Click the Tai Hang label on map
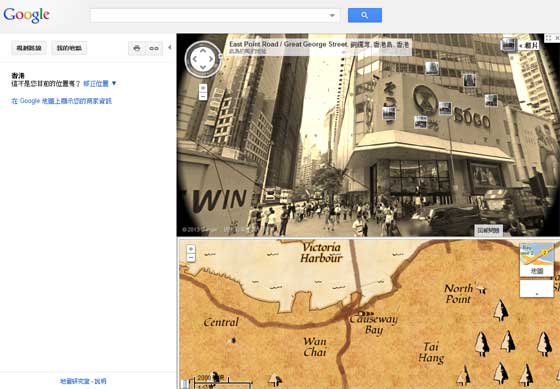The width and height of the screenshot is (560, 389). 431,352
